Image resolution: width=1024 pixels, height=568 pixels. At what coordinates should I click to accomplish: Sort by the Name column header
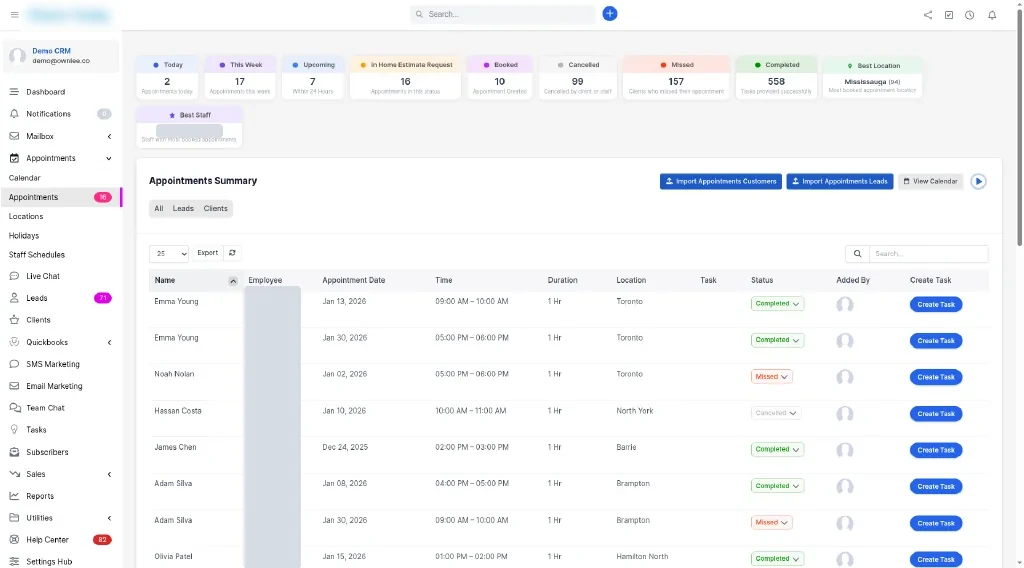(195, 280)
